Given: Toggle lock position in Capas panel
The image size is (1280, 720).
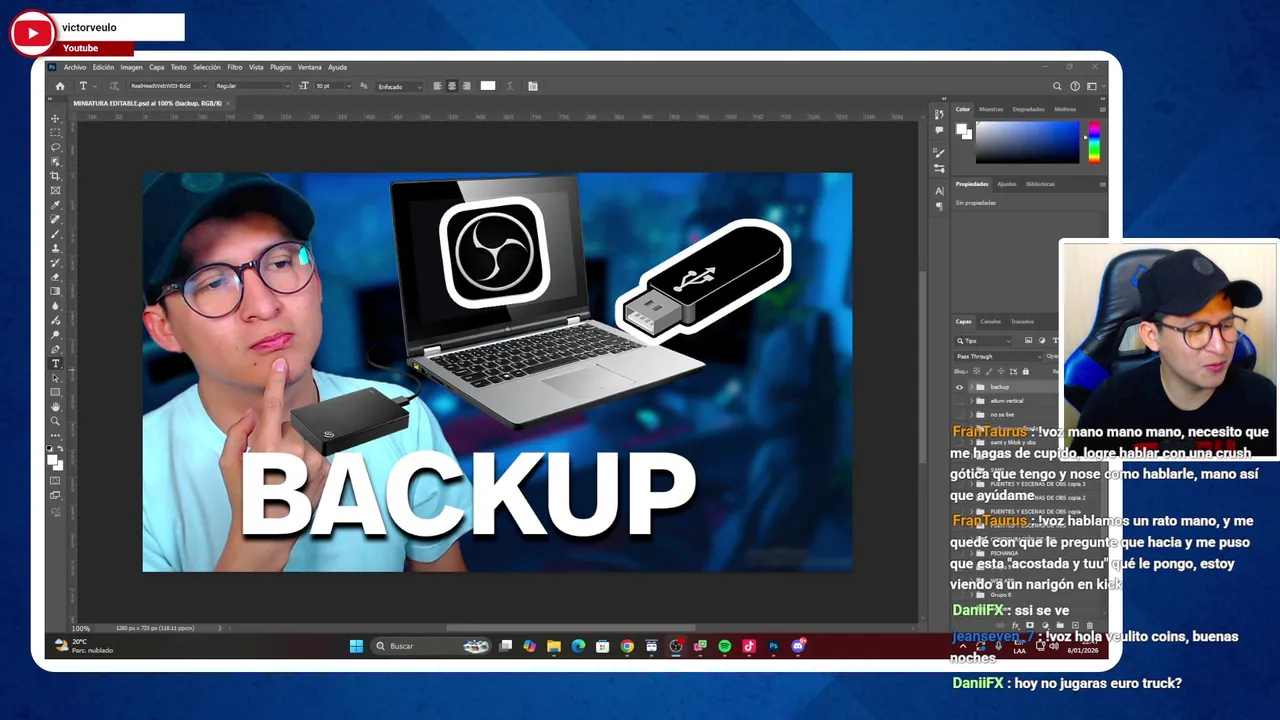Looking at the screenshot, I should 1001,371.
